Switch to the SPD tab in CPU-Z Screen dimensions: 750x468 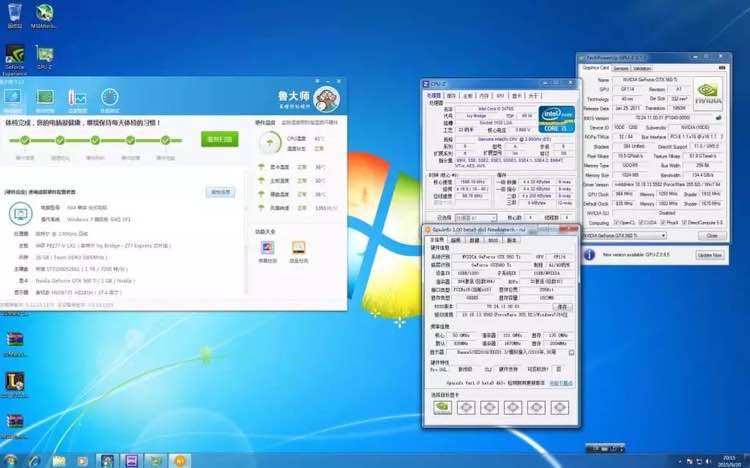coord(500,96)
